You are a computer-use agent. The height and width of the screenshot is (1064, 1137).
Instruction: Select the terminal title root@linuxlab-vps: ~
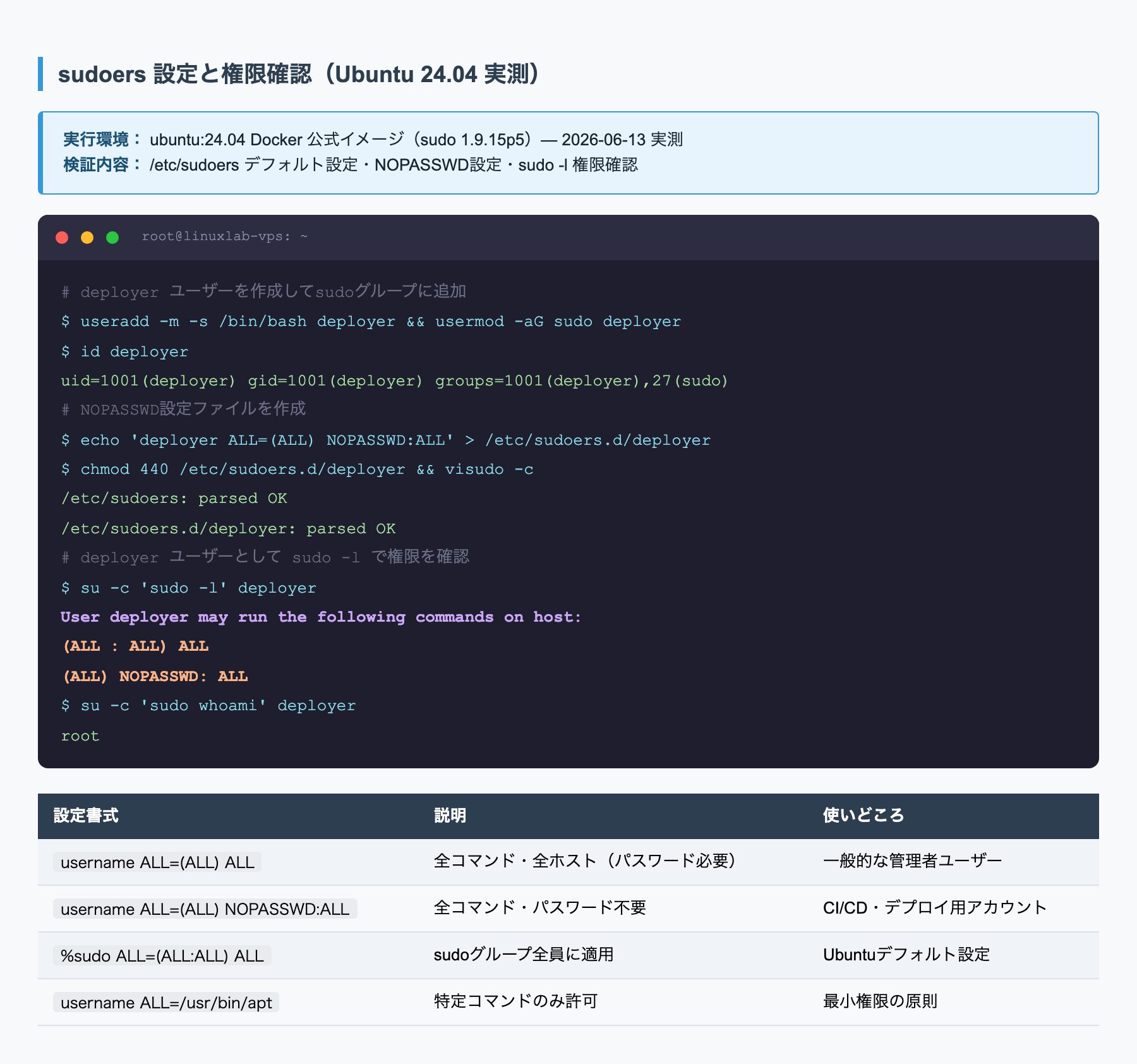tap(224, 236)
